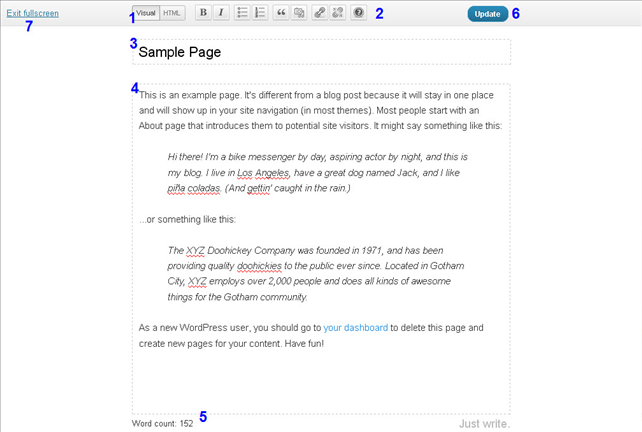This screenshot has width=642, height=432.
Task: Toggle italic formatting
Action: (x=221, y=13)
